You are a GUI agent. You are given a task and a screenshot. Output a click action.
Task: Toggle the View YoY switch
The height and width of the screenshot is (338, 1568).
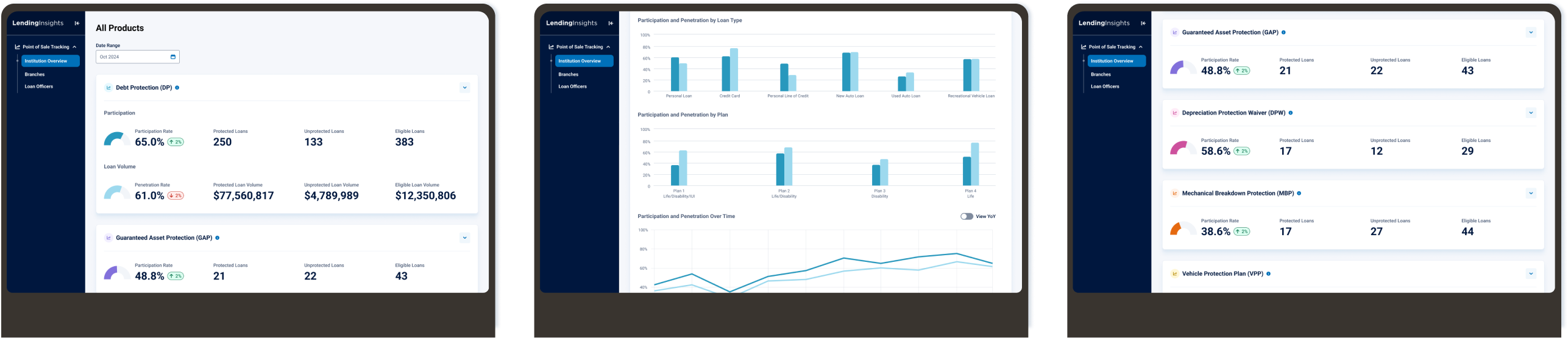(967, 217)
